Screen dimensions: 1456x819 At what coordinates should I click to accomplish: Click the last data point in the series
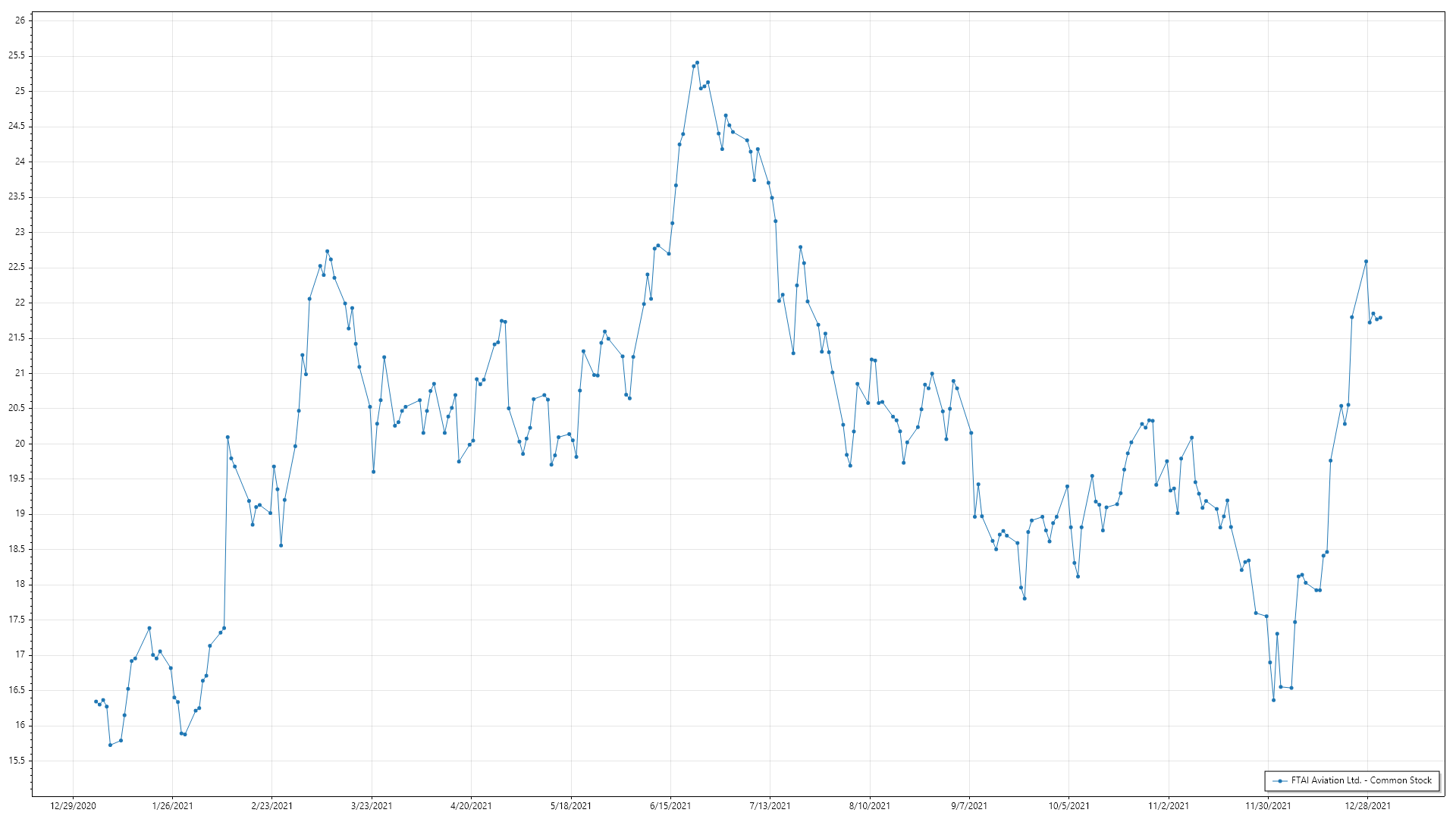coord(1380,318)
